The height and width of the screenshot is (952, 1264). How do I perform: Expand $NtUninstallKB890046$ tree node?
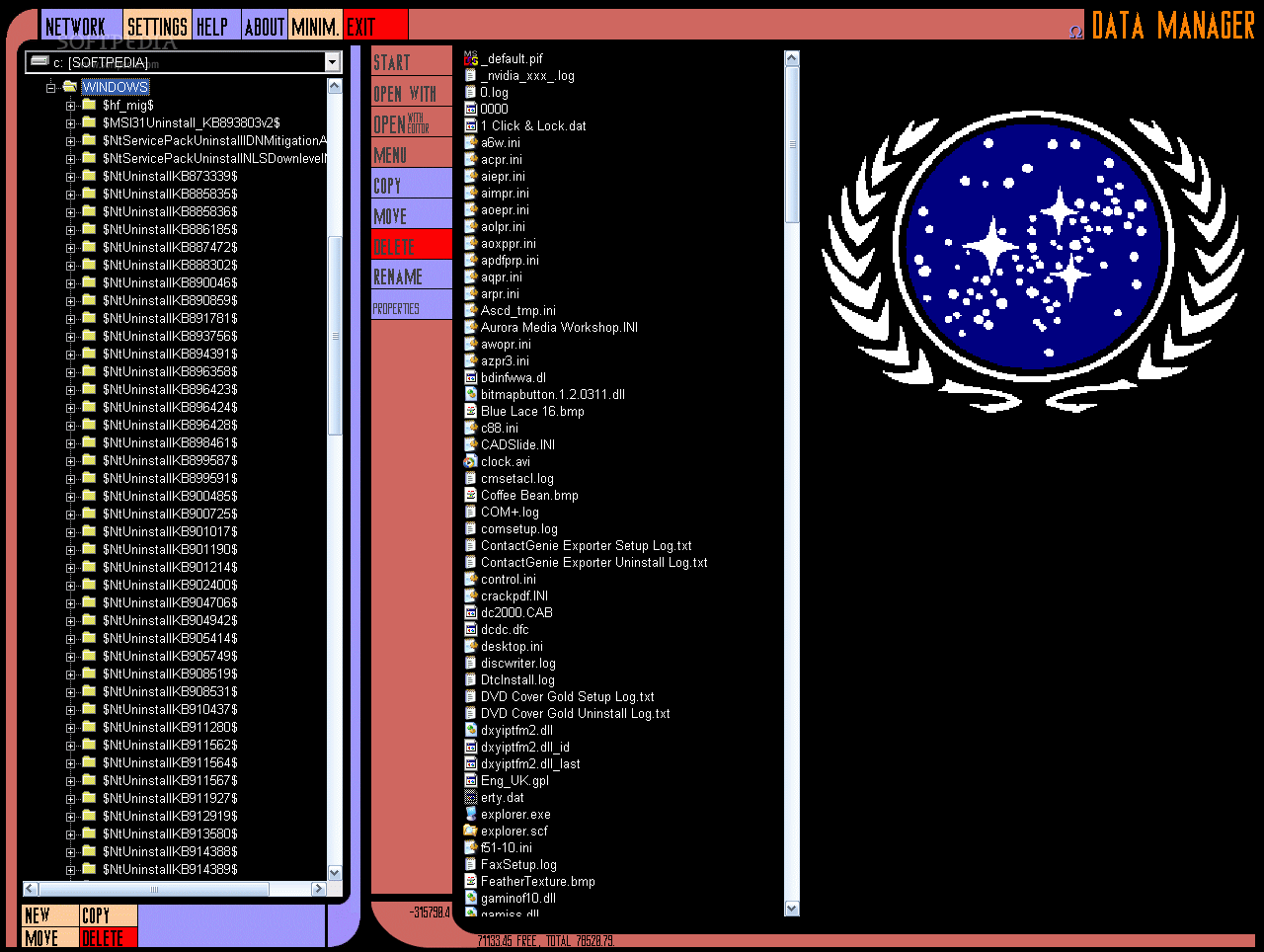point(70,282)
